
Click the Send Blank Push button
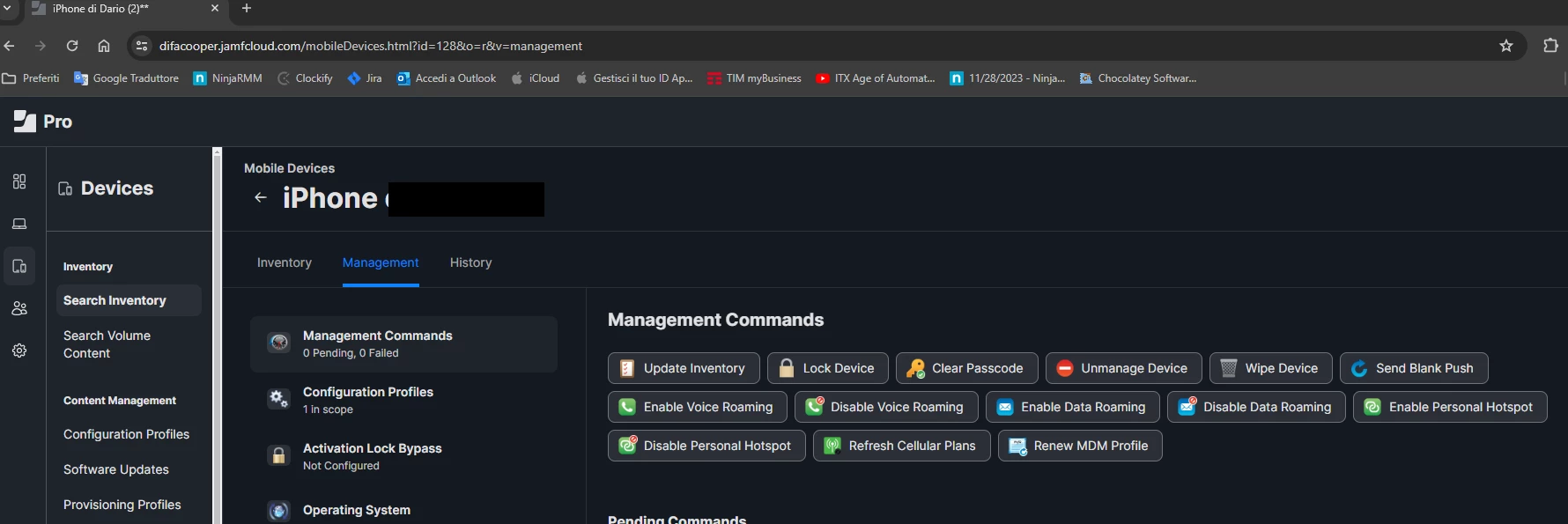pos(1414,368)
